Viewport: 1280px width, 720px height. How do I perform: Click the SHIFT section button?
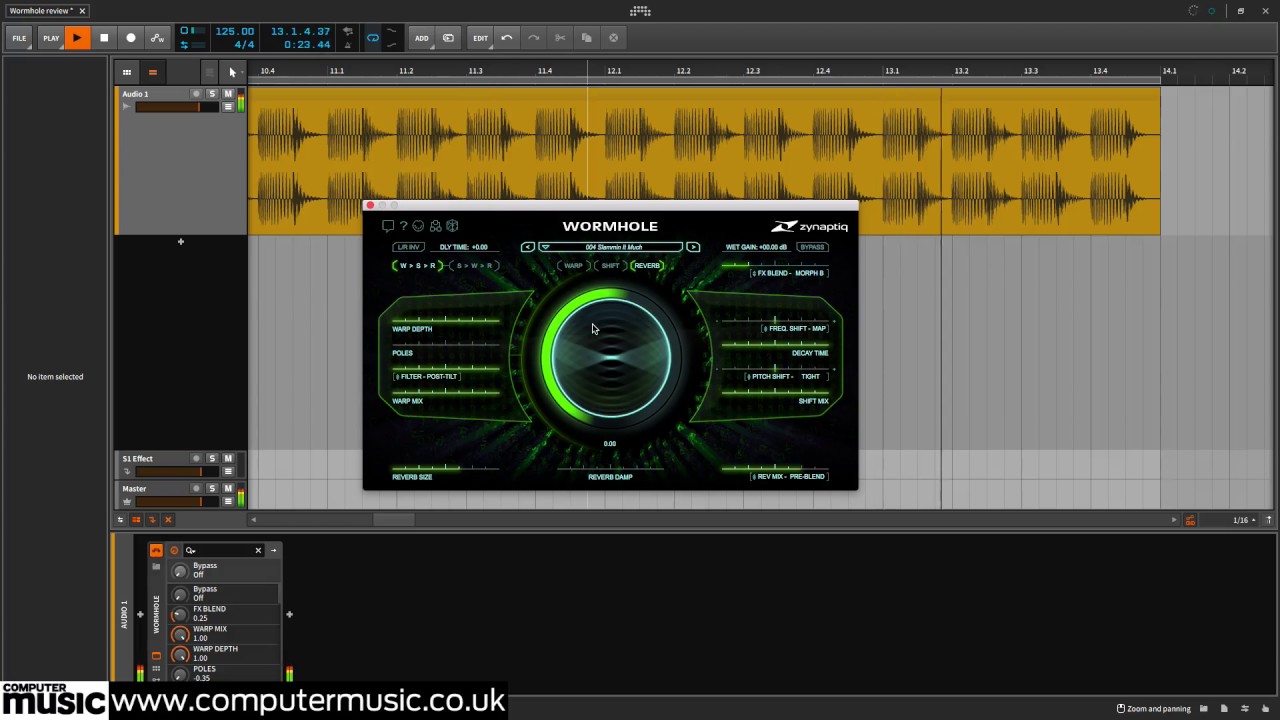(x=610, y=266)
